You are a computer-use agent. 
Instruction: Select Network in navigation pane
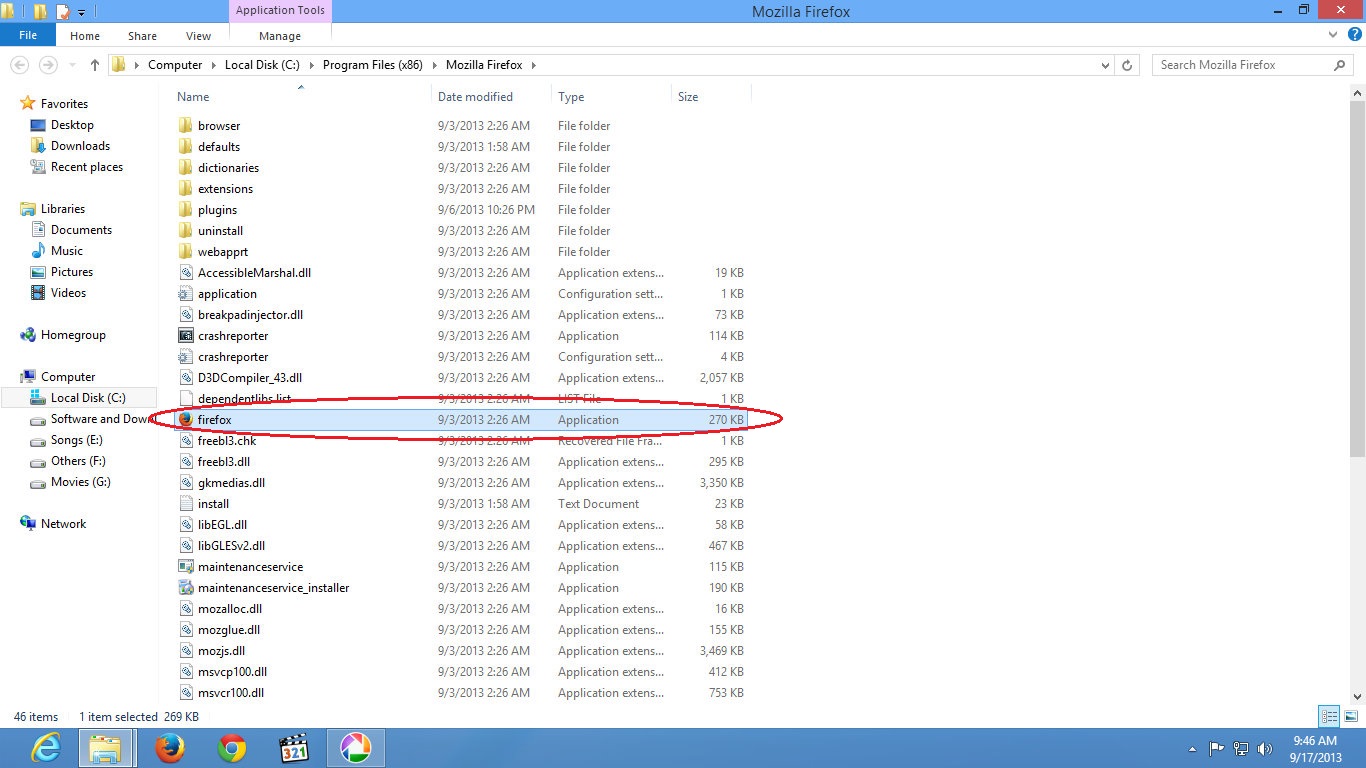(x=63, y=524)
